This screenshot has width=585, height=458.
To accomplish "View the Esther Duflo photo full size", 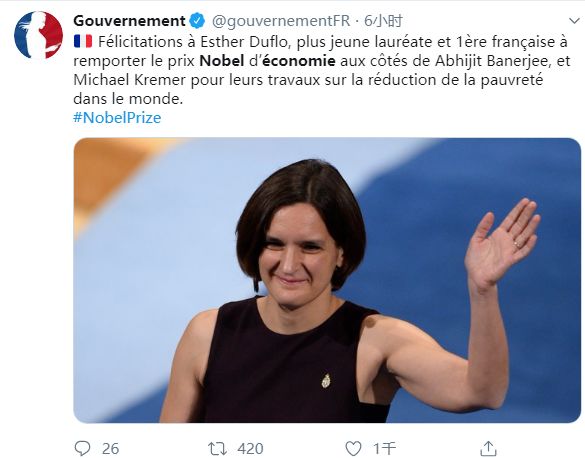I will 327,280.
